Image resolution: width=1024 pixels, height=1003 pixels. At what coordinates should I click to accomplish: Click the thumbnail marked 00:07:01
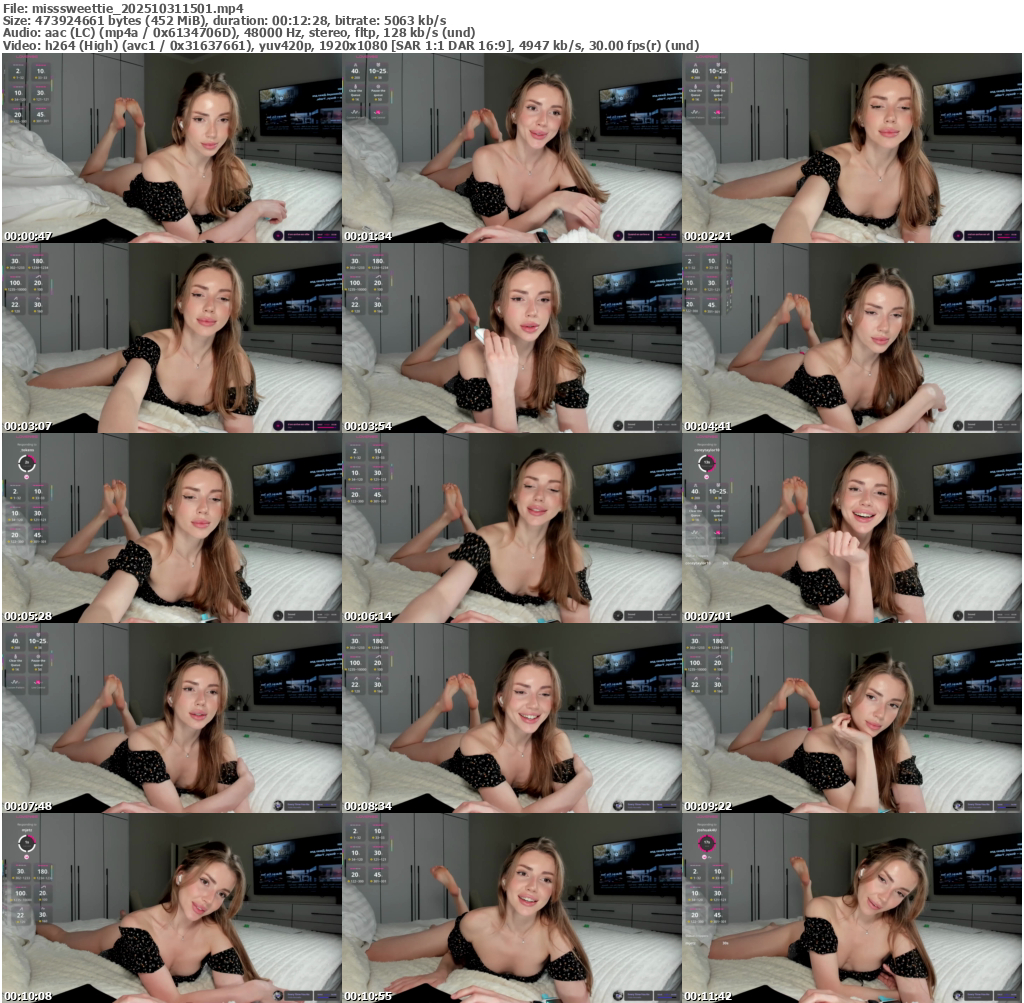pos(852,528)
